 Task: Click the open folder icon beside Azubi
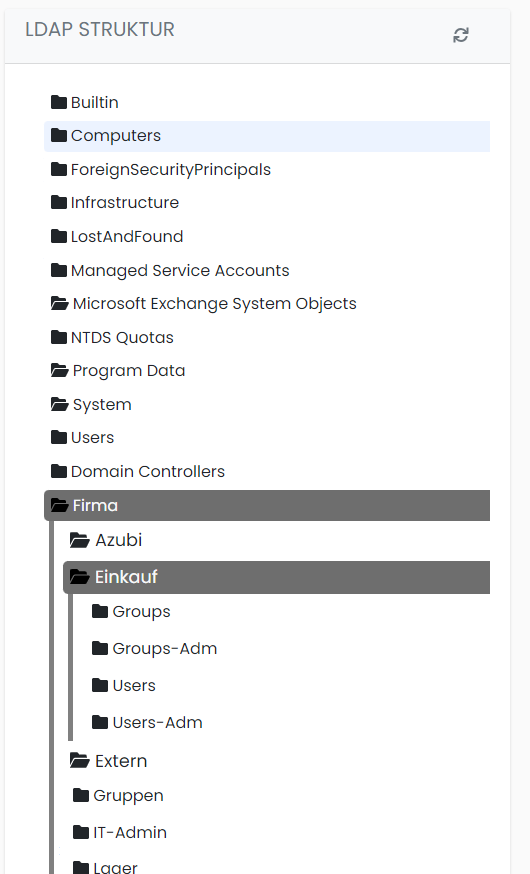point(80,540)
